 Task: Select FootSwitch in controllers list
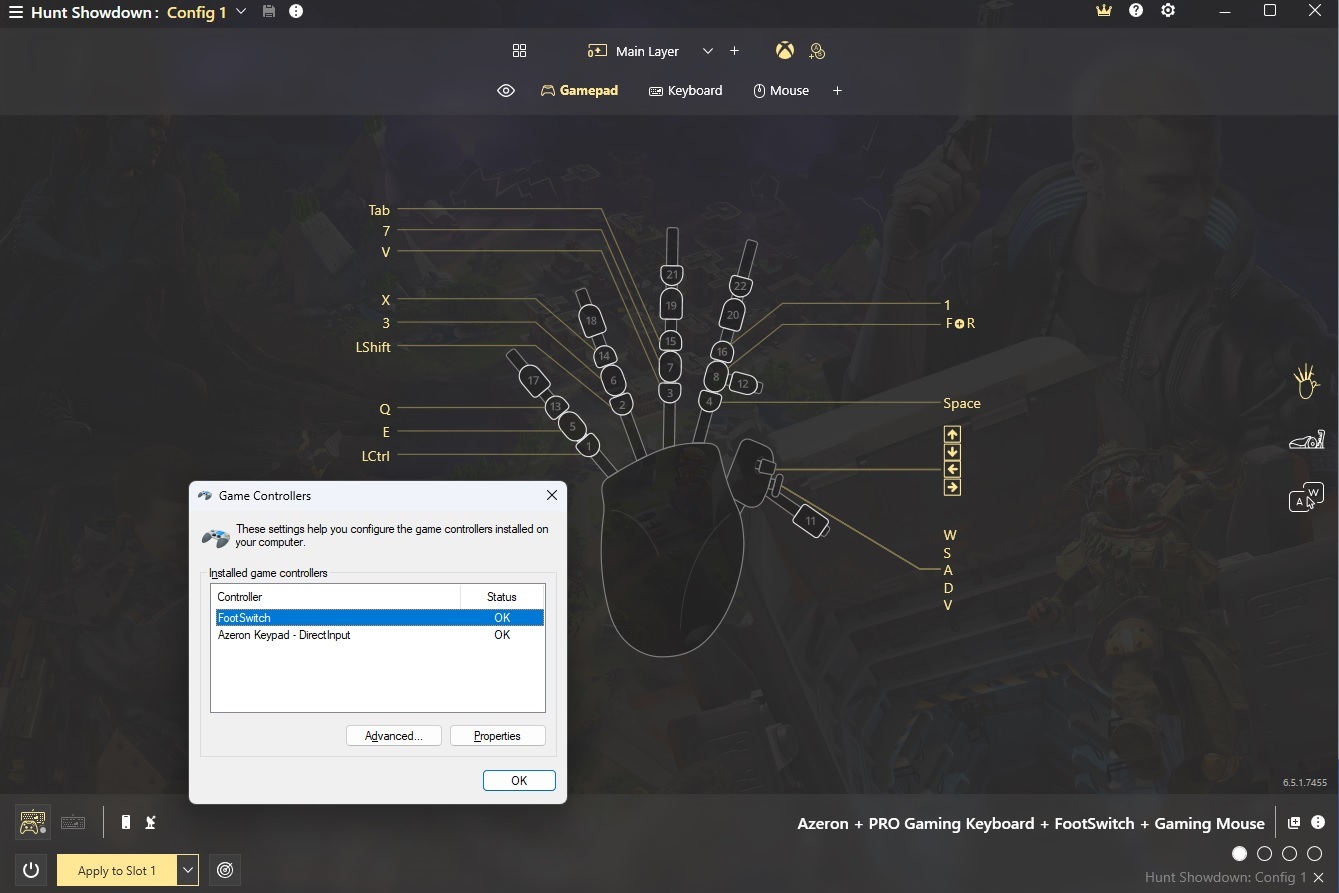tap(379, 618)
